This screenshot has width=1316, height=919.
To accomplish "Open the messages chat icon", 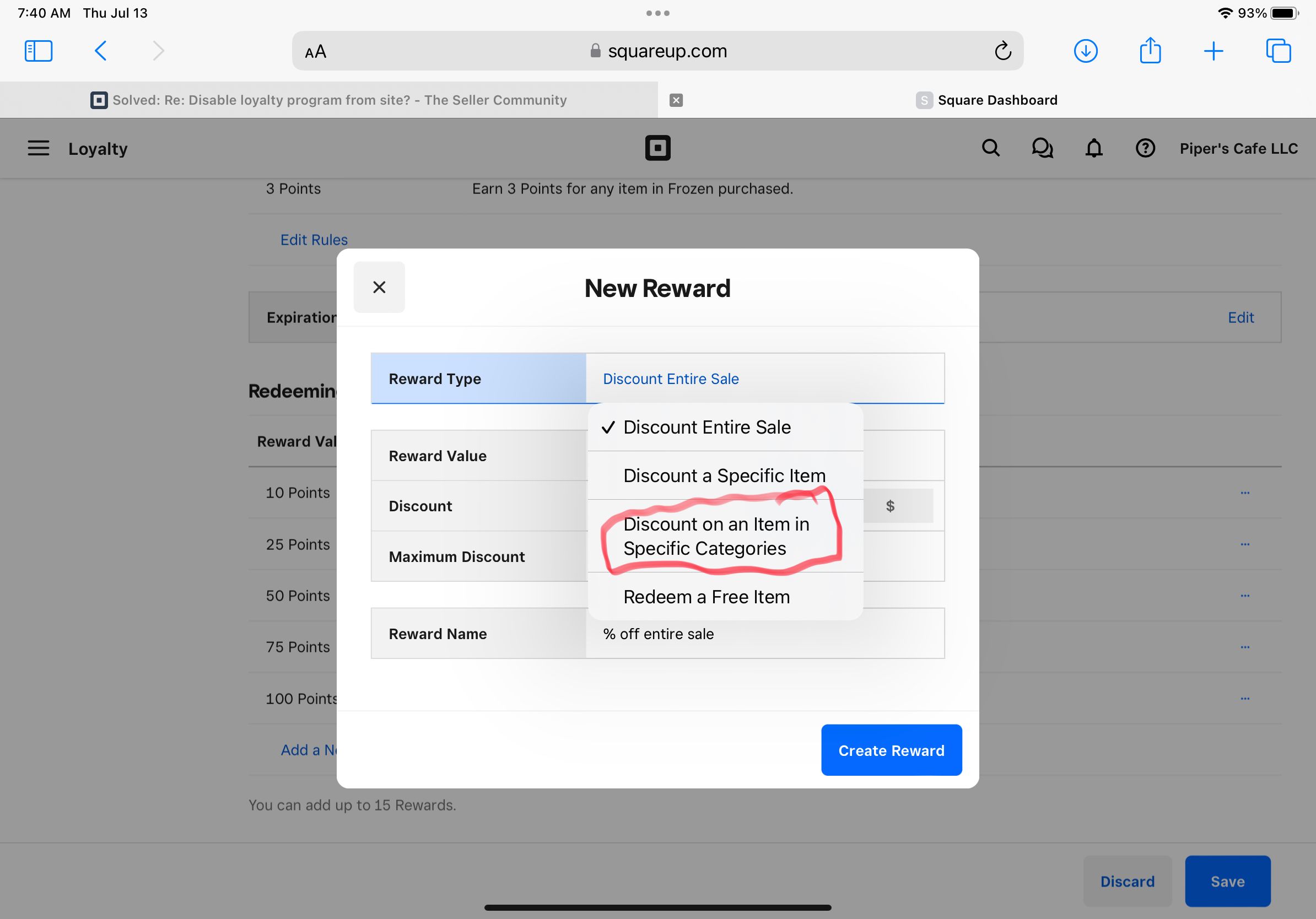I will [x=1042, y=148].
